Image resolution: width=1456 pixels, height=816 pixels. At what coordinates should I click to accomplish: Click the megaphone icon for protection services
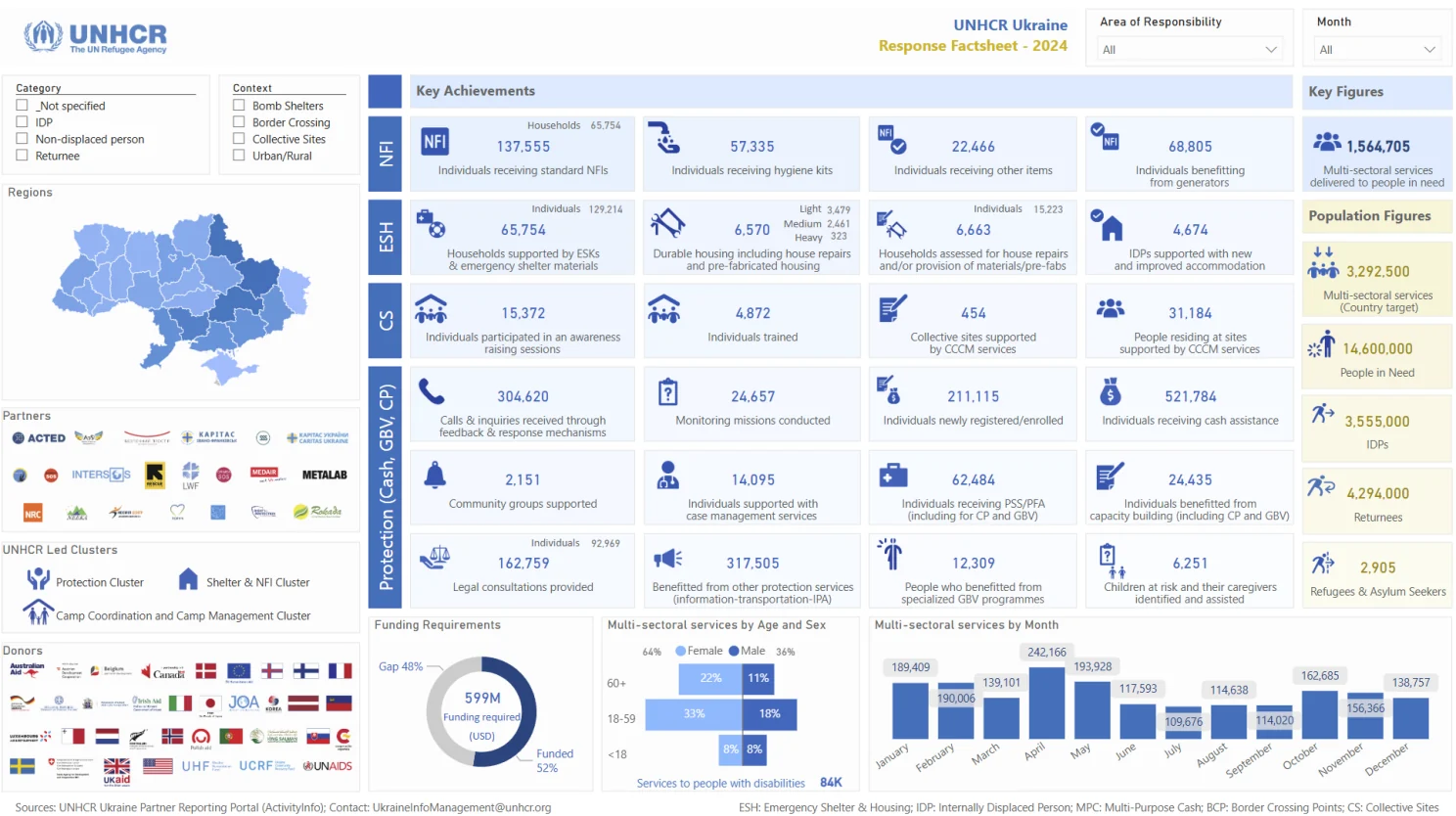(668, 558)
